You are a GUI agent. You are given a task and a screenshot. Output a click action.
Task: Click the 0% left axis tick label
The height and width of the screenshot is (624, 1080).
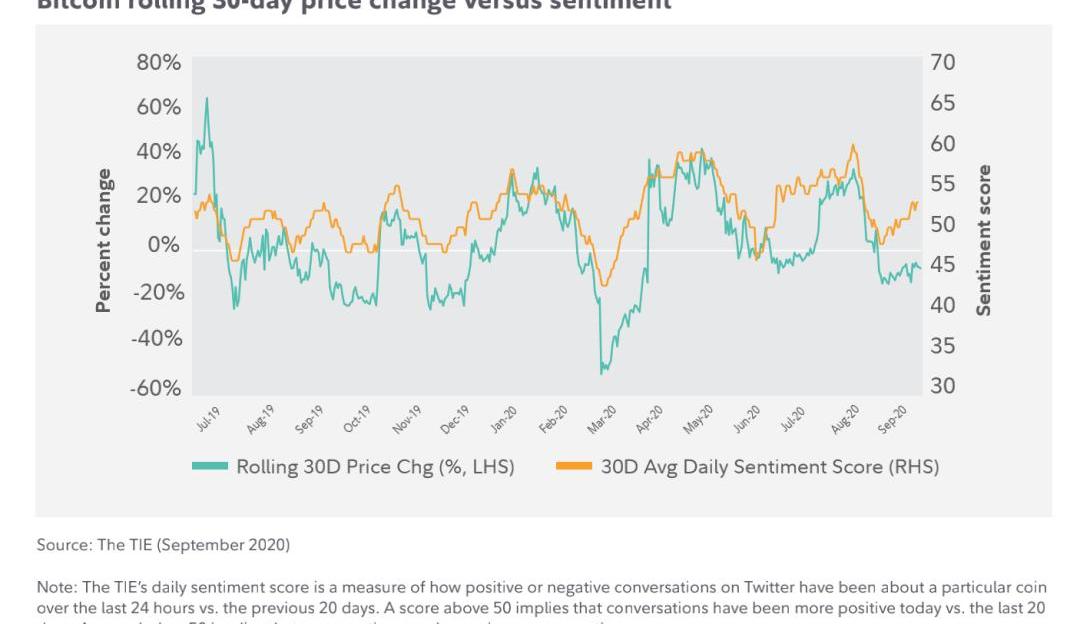pyautogui.click(x=164, y=245)
